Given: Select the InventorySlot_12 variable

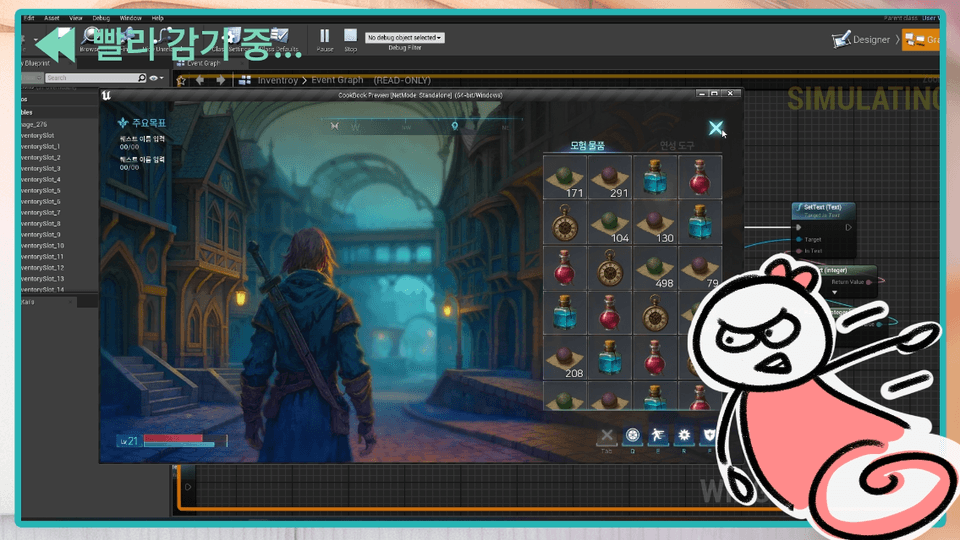Looking at the screenshot, I should [x=43, y=268].
